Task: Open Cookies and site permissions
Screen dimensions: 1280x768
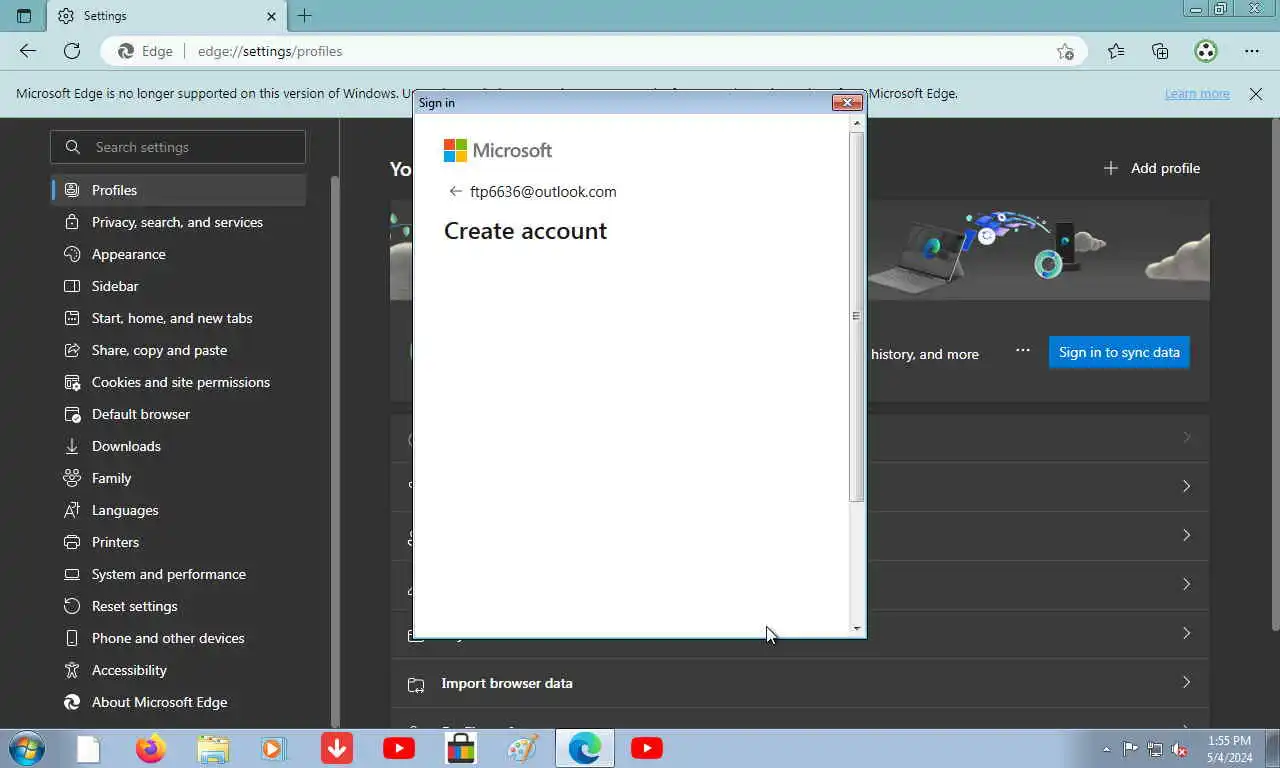Action: pos(178,382)
